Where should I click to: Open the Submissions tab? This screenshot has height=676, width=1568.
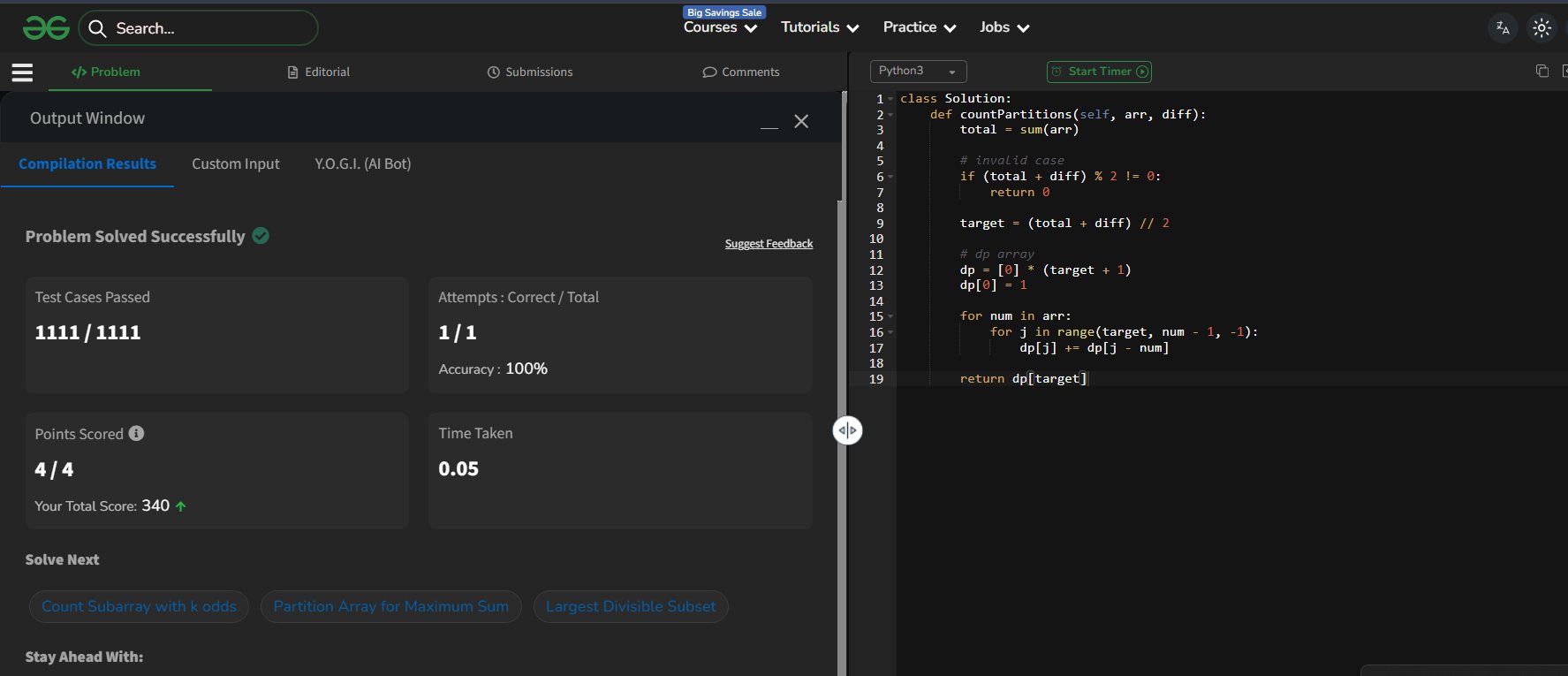pos(530,72)
